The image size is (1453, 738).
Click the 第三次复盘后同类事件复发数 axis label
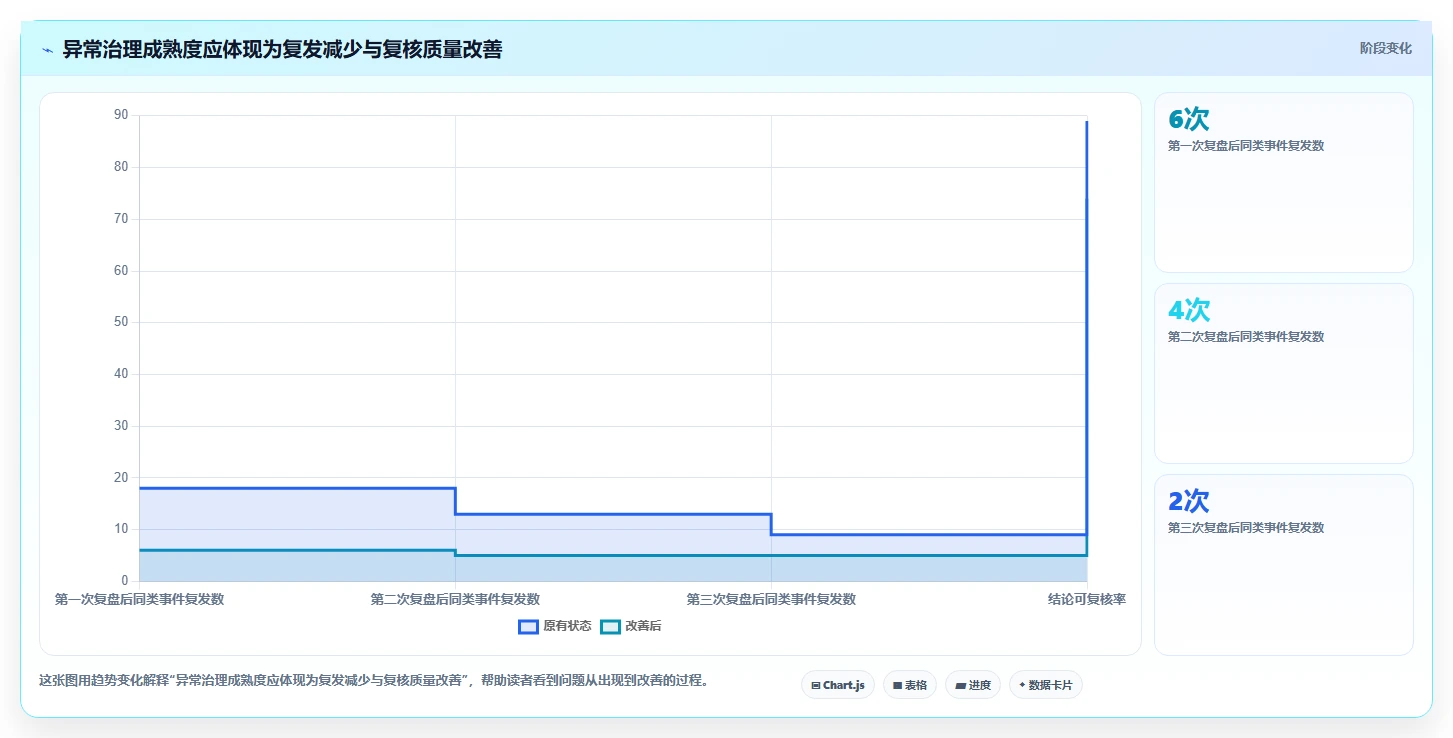pyautogui.click(x=771, y=599)
